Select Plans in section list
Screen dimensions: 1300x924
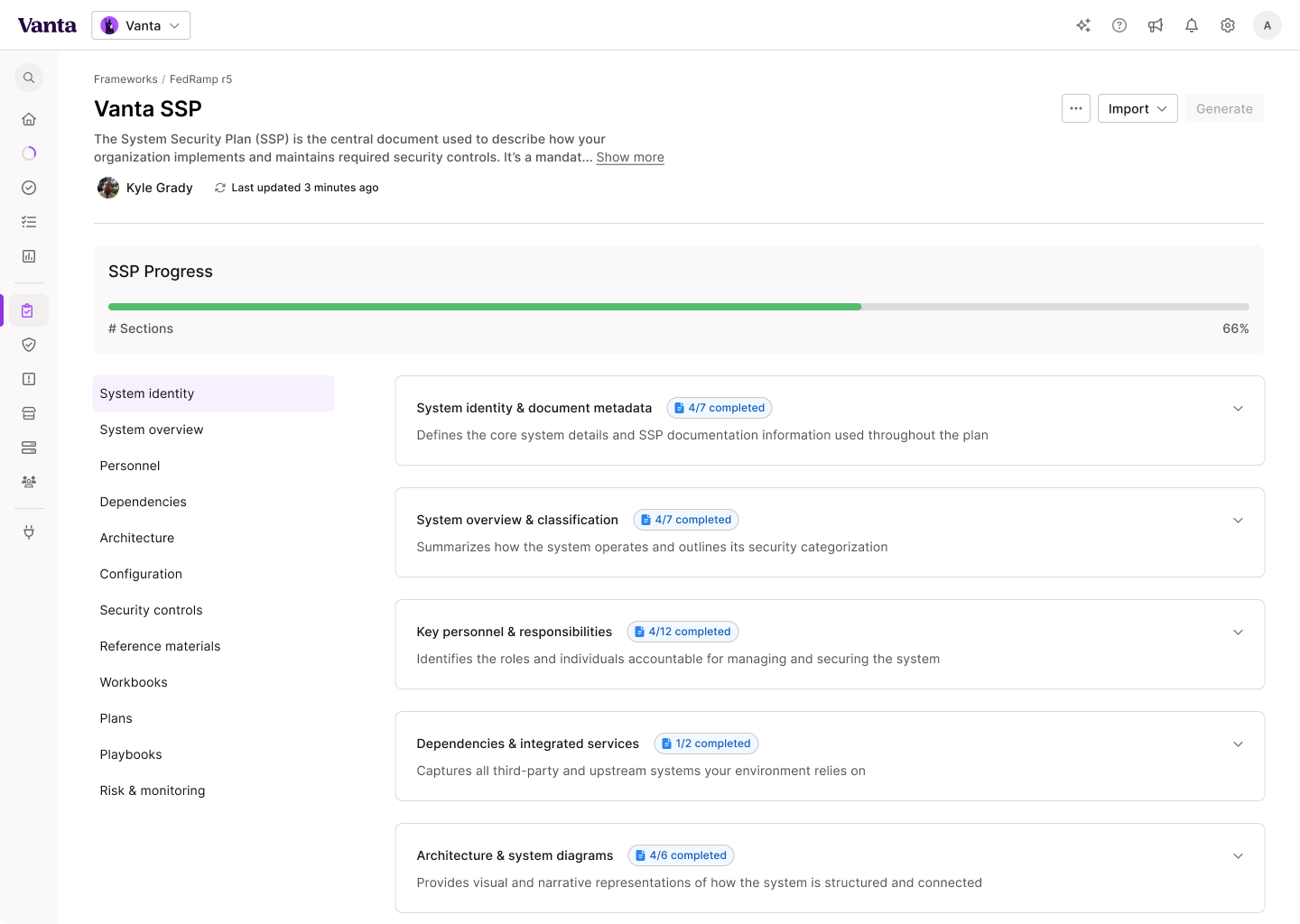pyautogui.click(x=213, y=718)
